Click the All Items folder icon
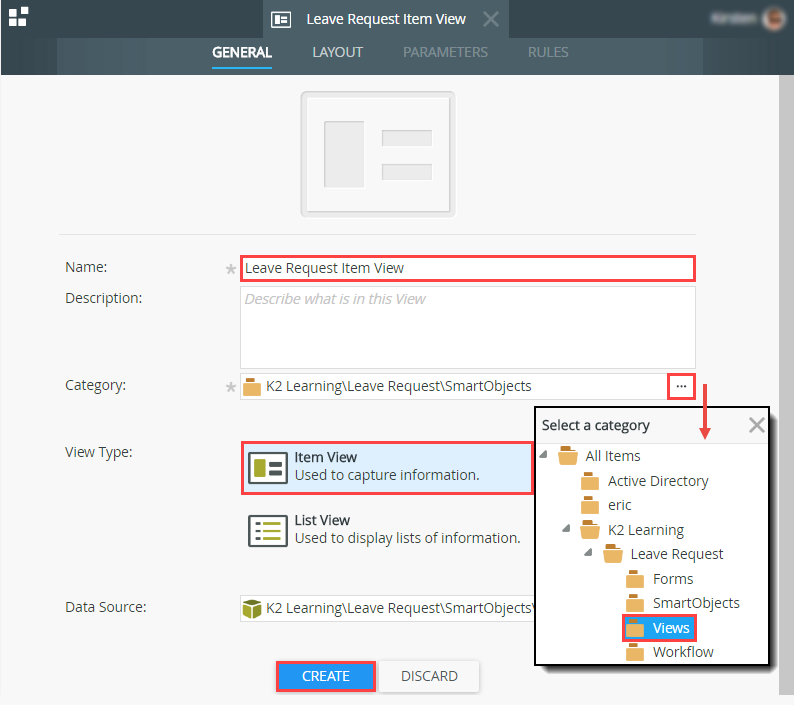Screen dimensions: 794x705 (568, 456)
